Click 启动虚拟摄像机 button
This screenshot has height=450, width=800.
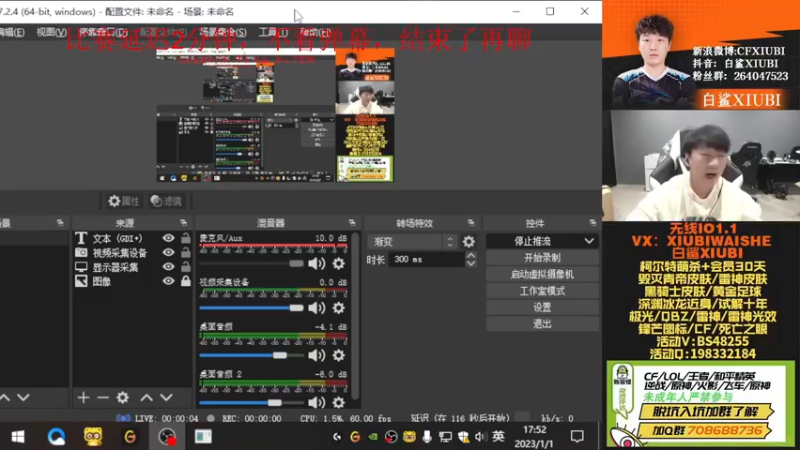(542, 274)
